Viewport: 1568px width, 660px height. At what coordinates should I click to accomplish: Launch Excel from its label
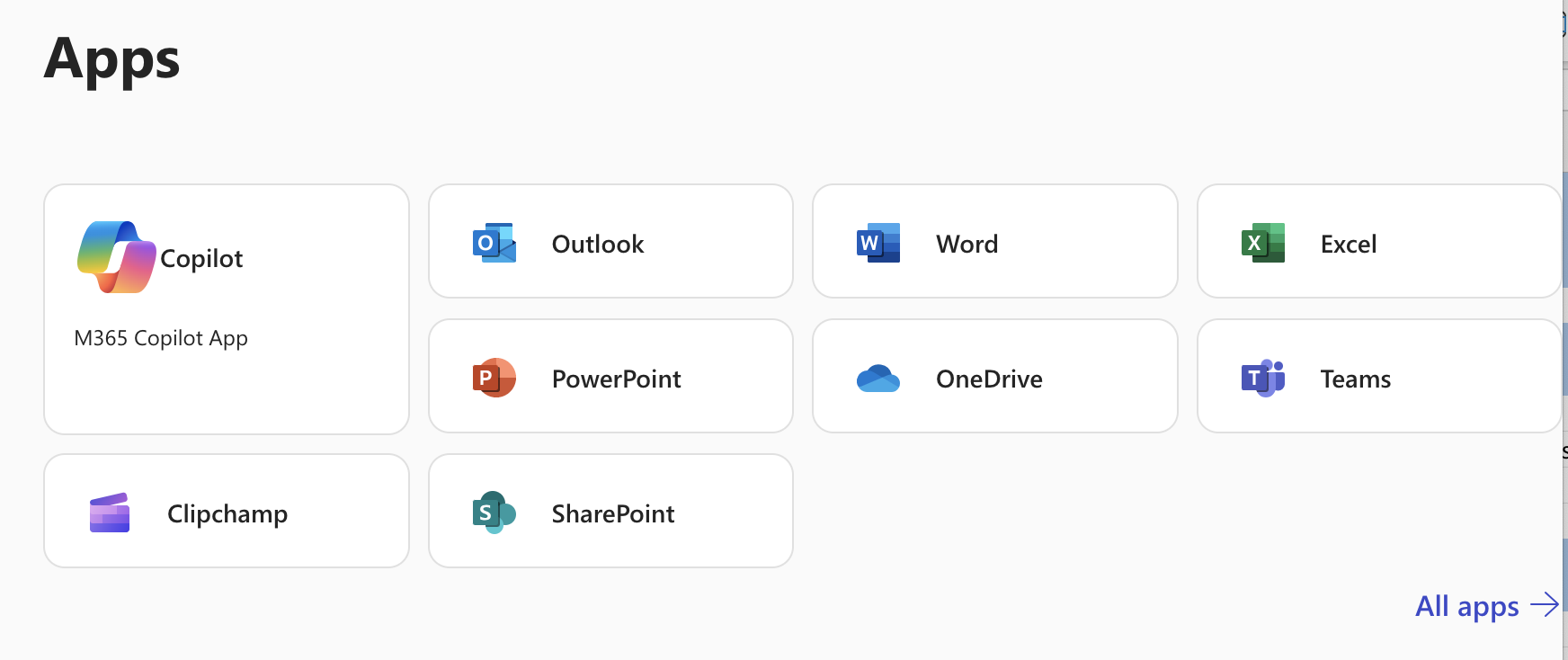(1349, 244)
